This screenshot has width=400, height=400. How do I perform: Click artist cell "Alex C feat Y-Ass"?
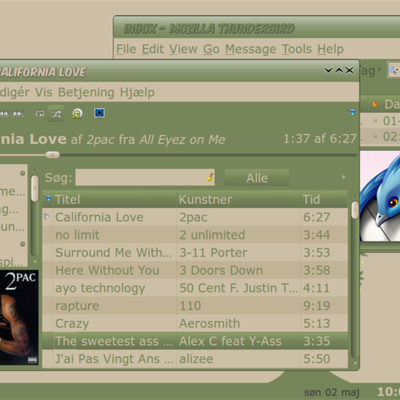tap(230, 341)
